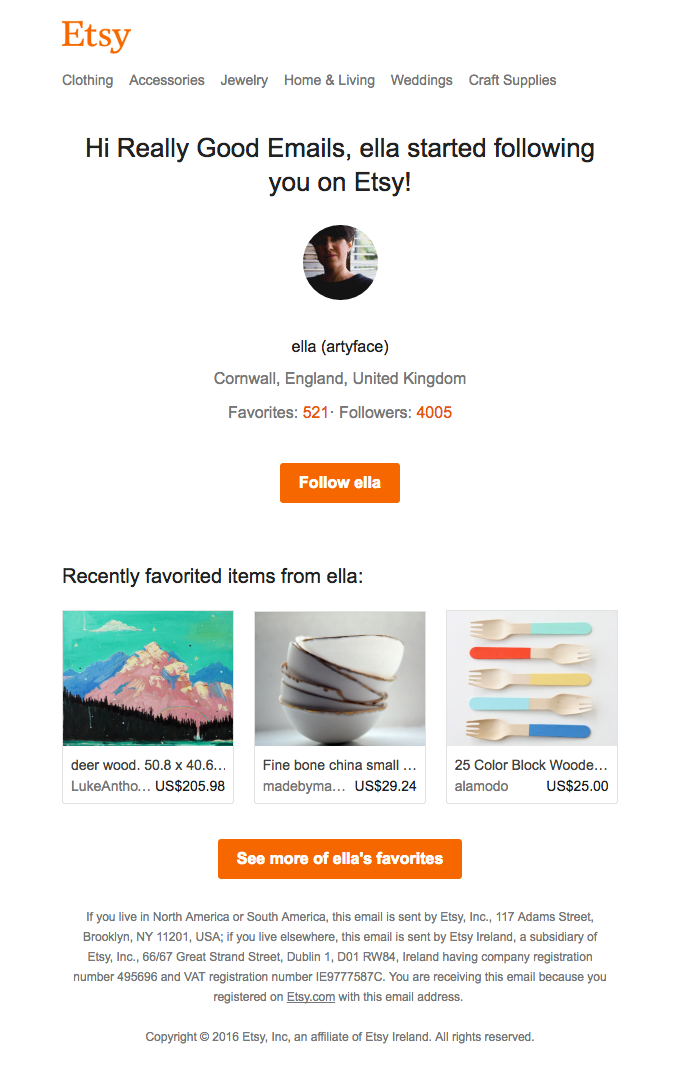The height and width of the screenshot is (1070, 680).
Task: Visit the alamodo shop link
Action: tap(482, 786)
